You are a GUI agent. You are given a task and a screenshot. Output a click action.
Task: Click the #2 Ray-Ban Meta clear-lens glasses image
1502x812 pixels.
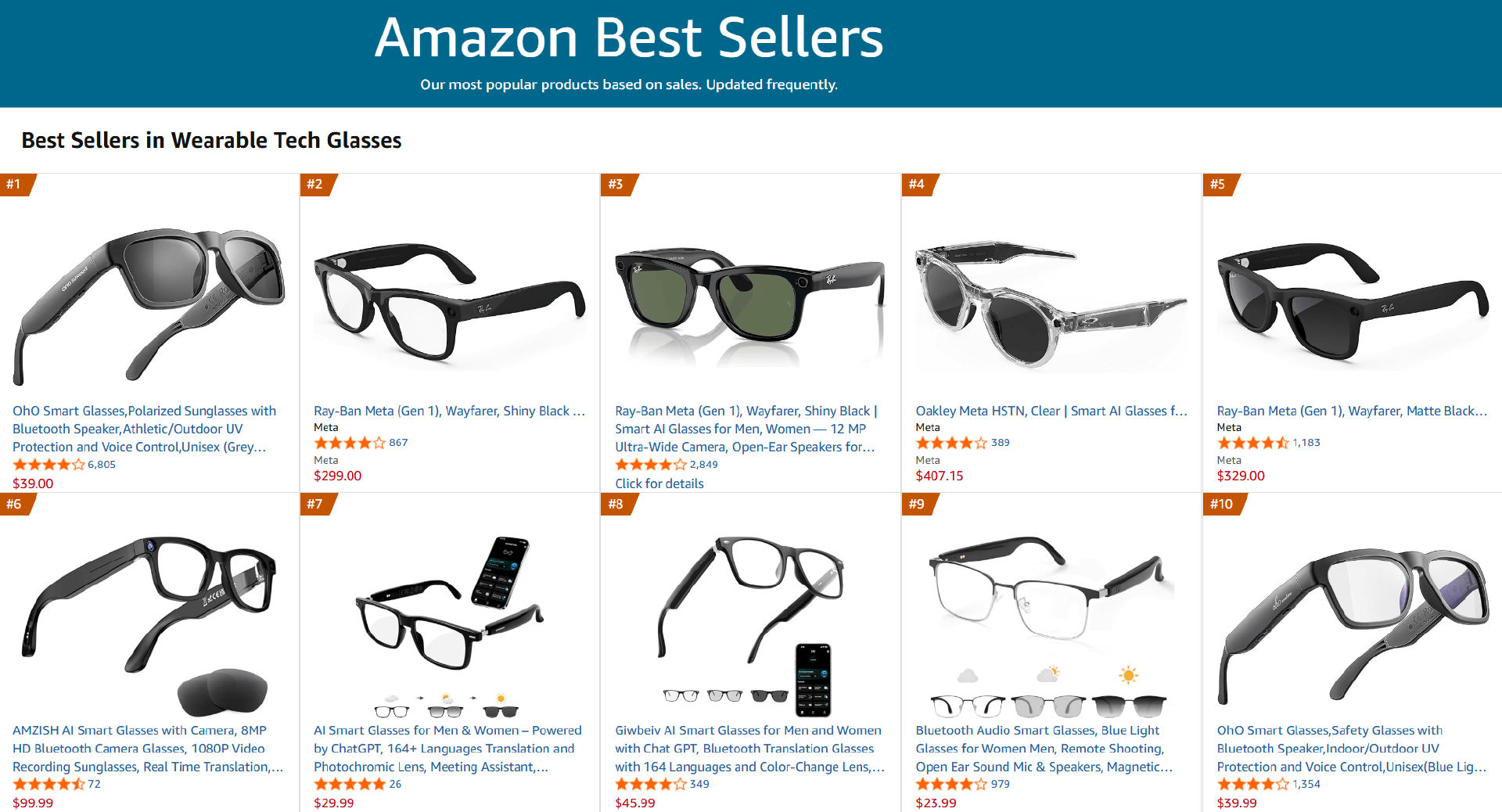point(449,301)
